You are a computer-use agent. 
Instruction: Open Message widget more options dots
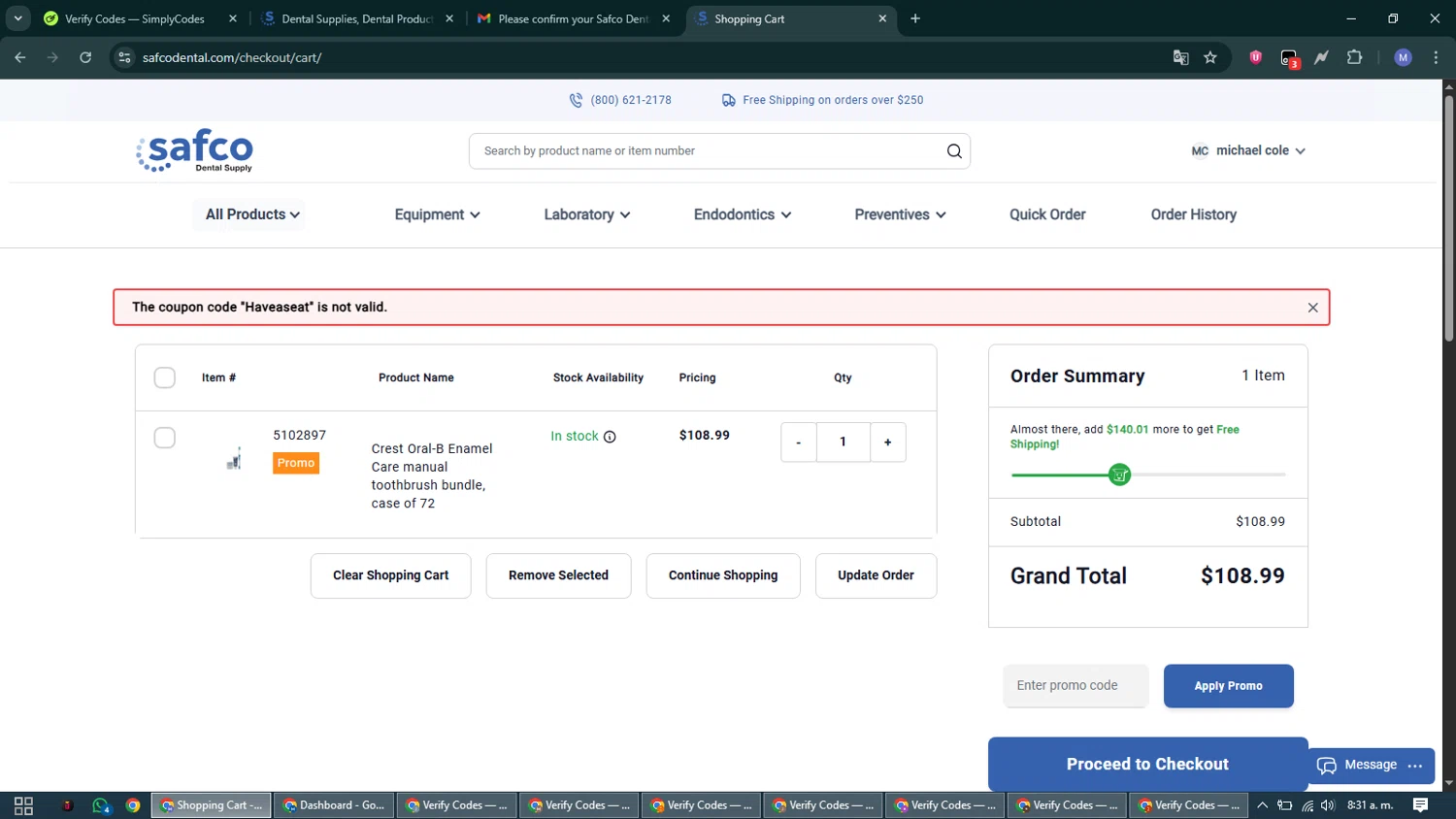(1415, 766)
